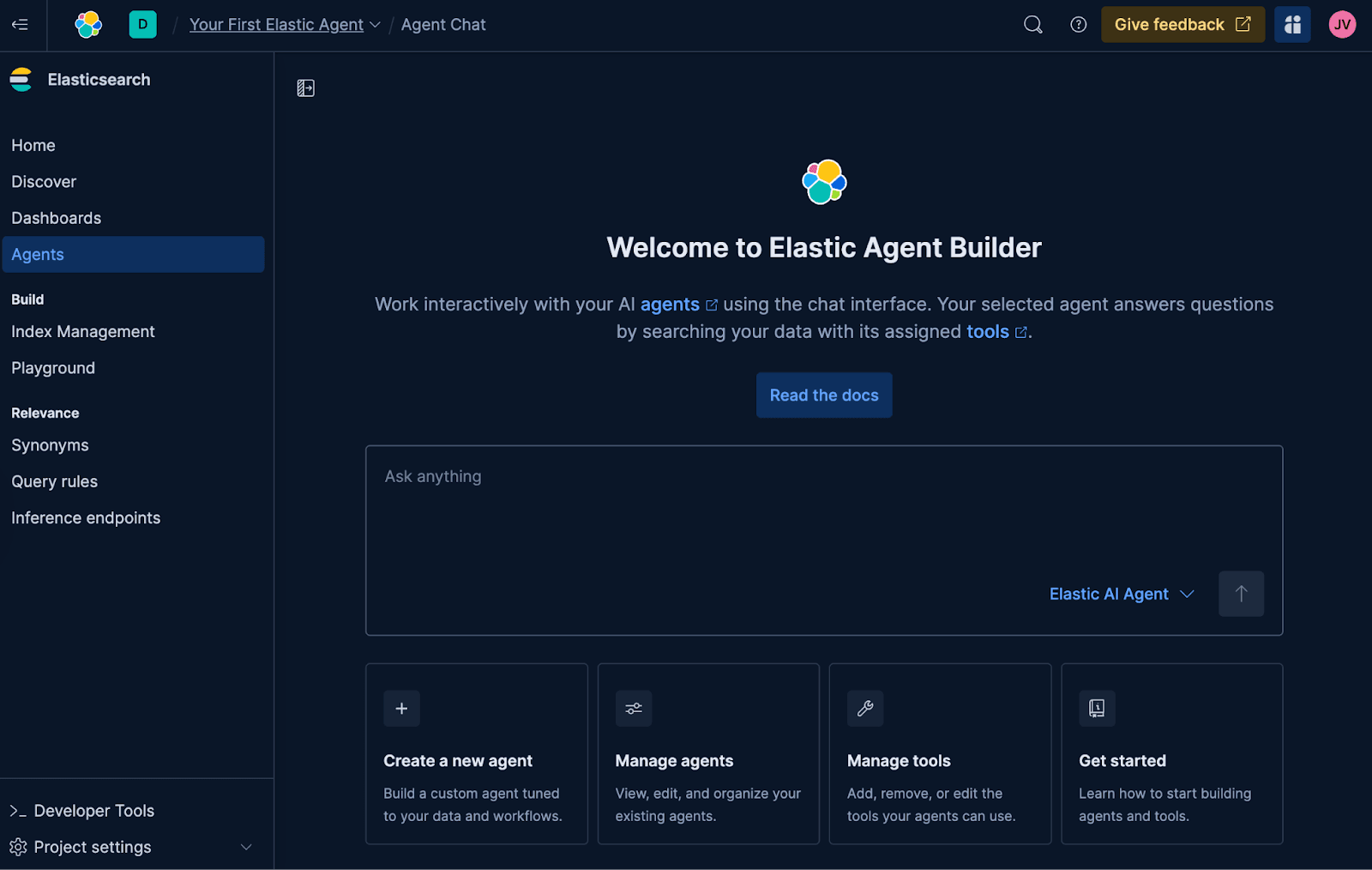The height and width of the screenshot is (870, 1372).
Task: Click the D deployment badge in the header
Action: pos(142,24)
